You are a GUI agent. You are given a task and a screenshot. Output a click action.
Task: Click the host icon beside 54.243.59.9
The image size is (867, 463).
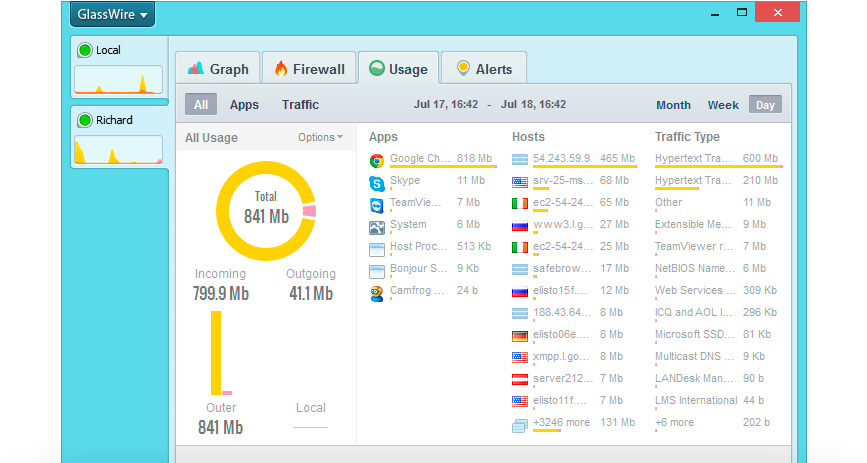point(520,160)
